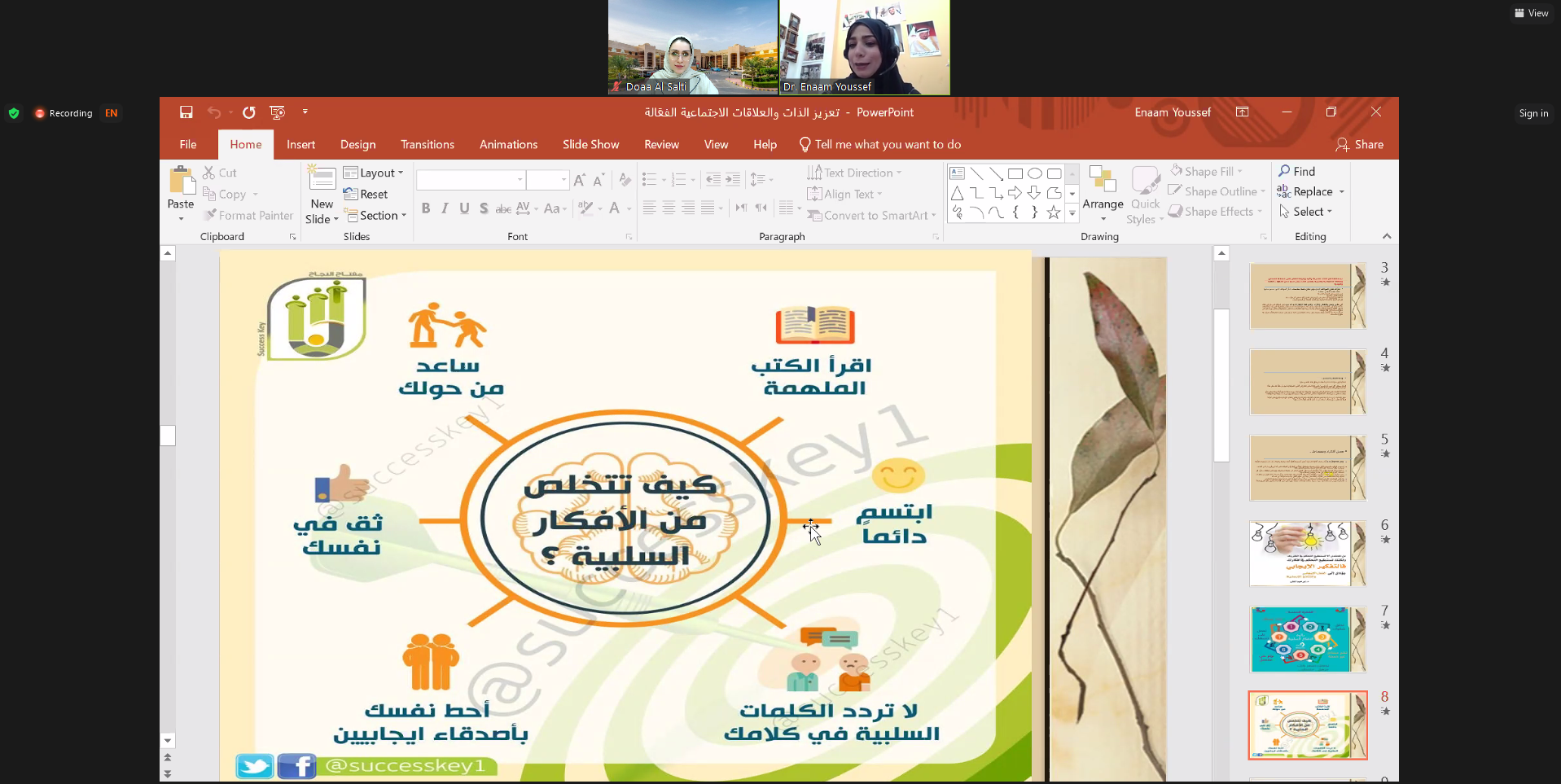Image resolution: width=1561 pixels, height=784 pixels.
Task: Click the Share button
Action: tap(1359, 144)
